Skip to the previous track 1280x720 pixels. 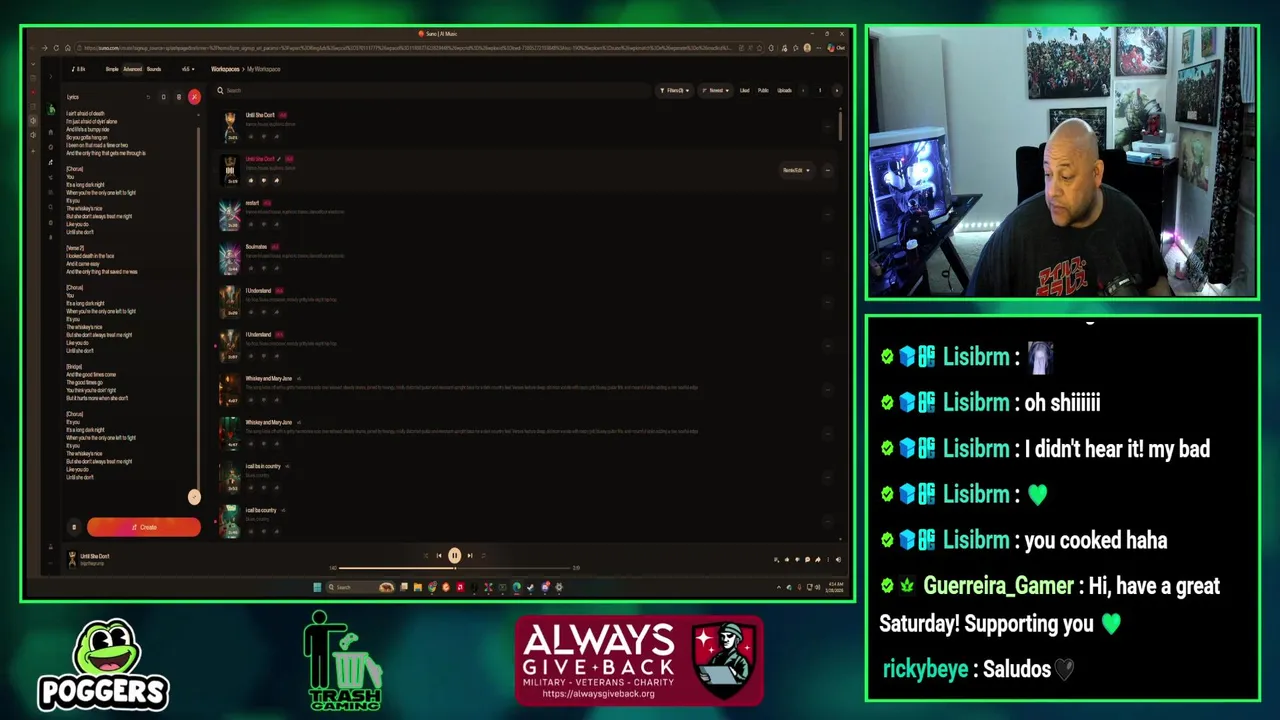[438, 556]
